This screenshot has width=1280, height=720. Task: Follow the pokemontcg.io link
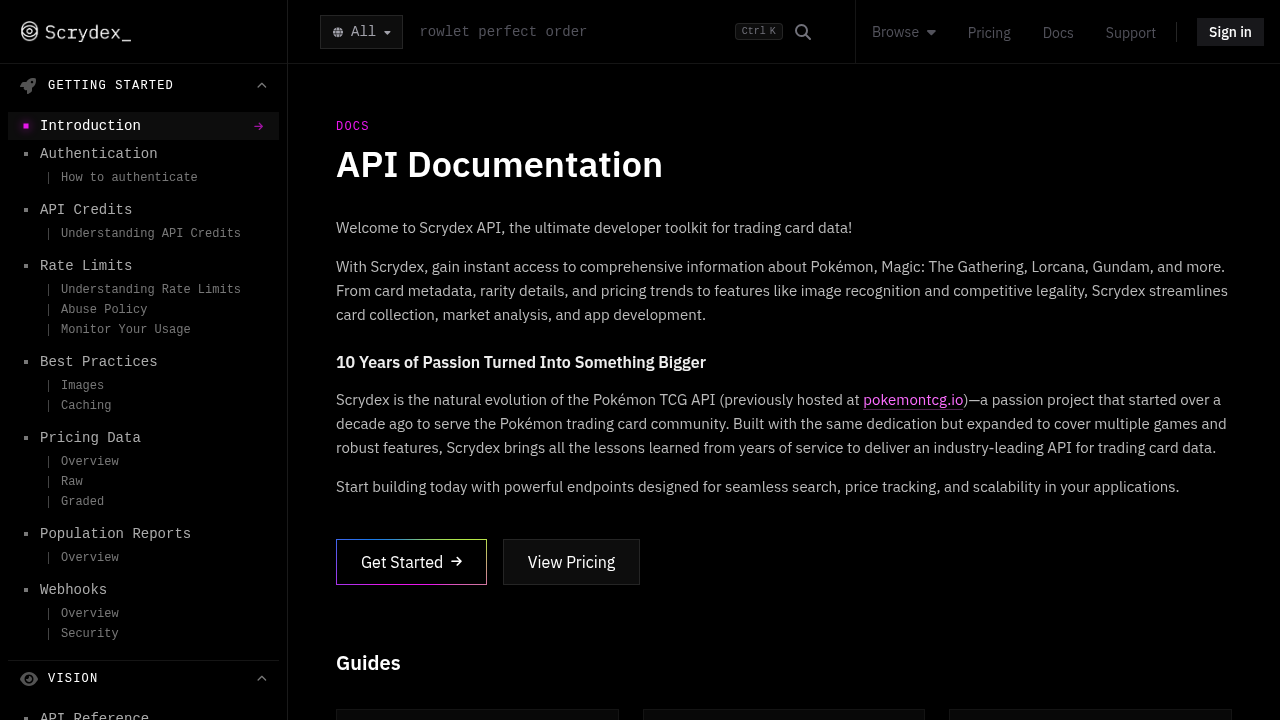[x=913, y=400]
